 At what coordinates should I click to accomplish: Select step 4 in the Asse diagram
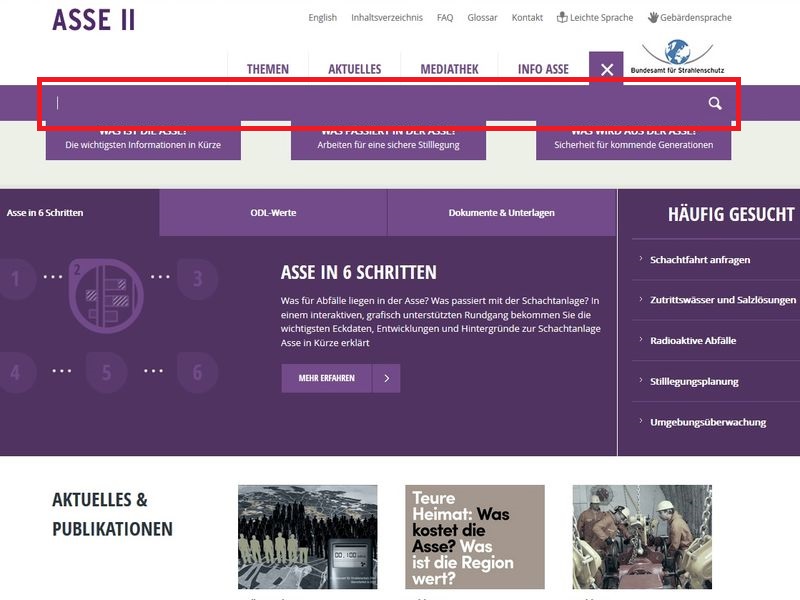point(15,373)
